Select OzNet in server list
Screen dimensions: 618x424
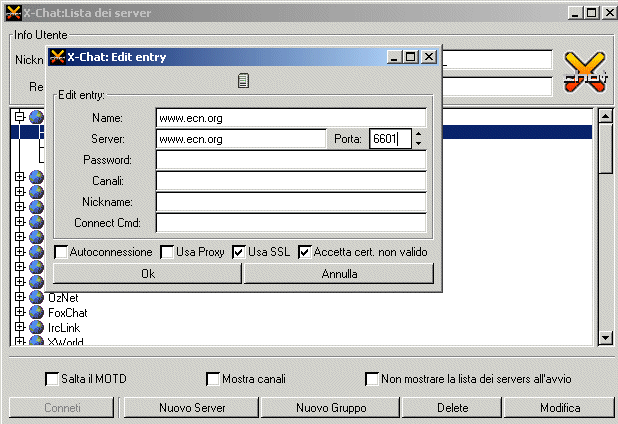pyautogui.click(x=63, y=298)
